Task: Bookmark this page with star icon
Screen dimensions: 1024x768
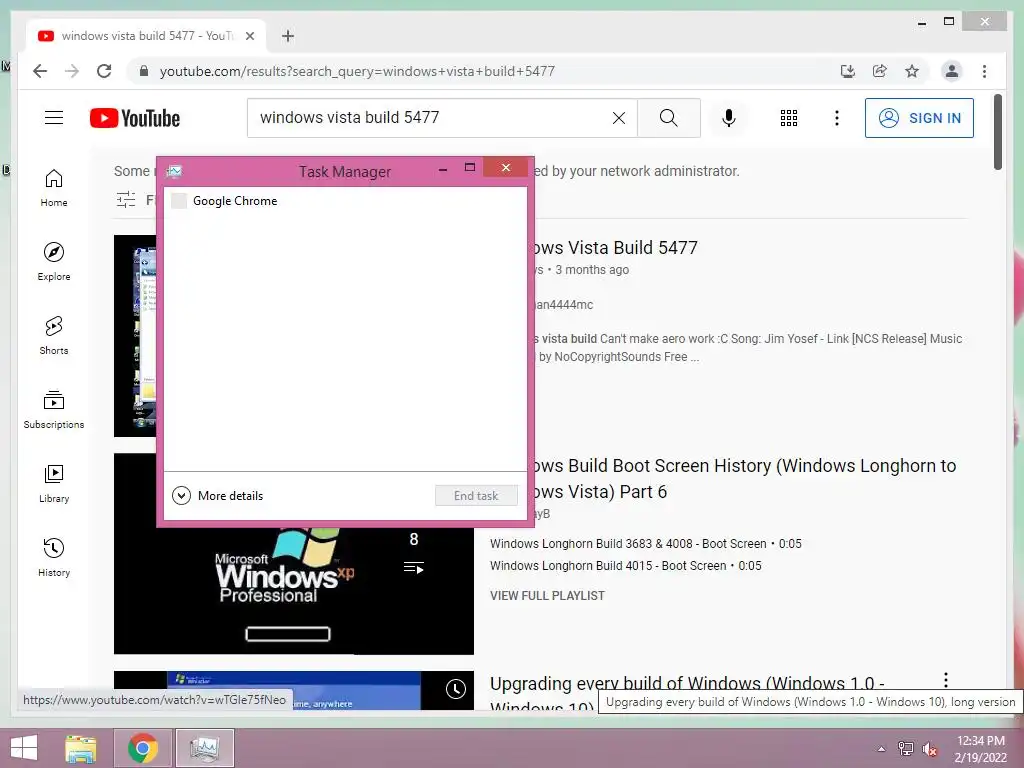Action: (x=912, y=71)
